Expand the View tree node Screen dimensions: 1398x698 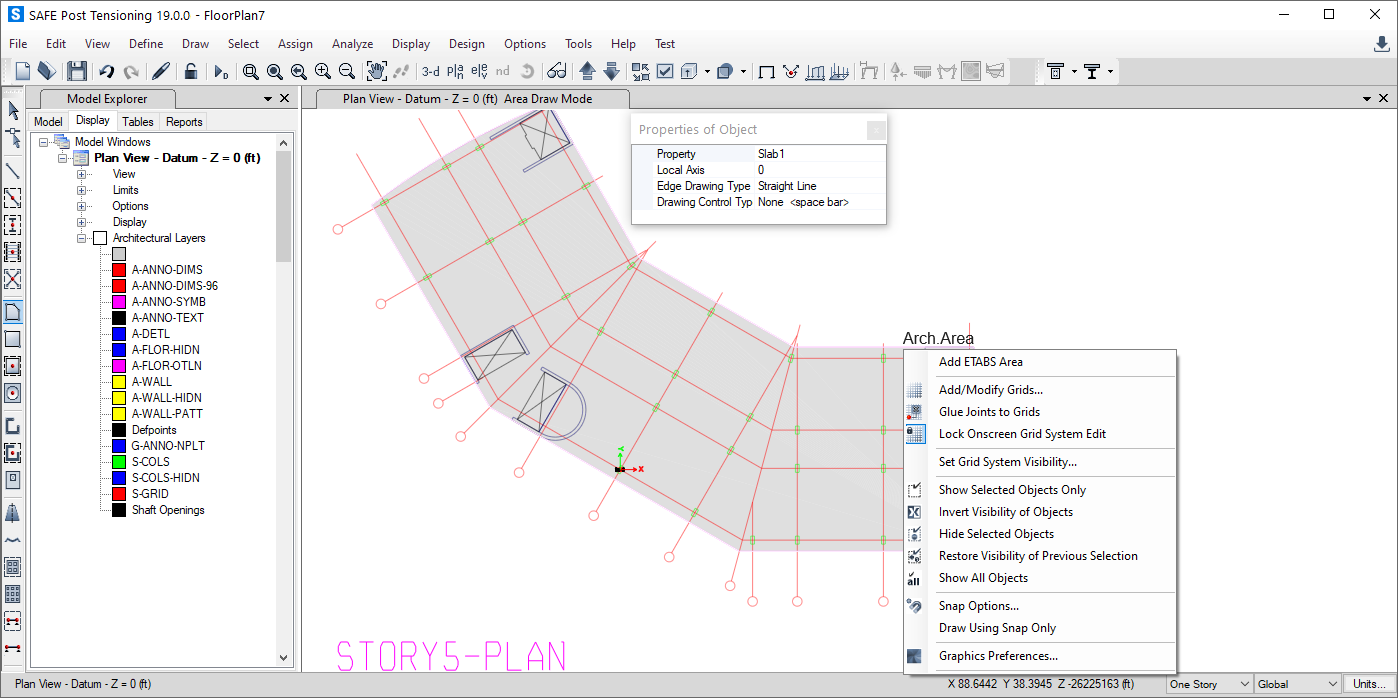click(x=82, y=174)
